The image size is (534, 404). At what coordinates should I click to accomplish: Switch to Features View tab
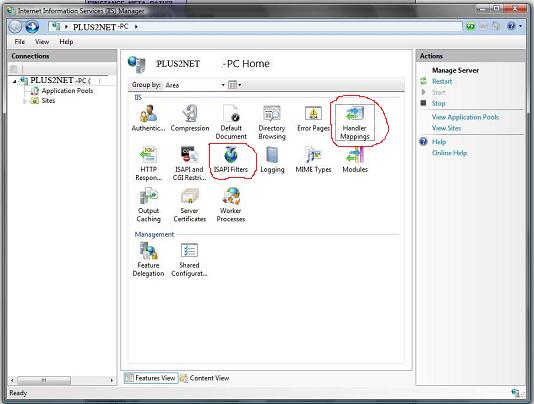tap(151, 378)
